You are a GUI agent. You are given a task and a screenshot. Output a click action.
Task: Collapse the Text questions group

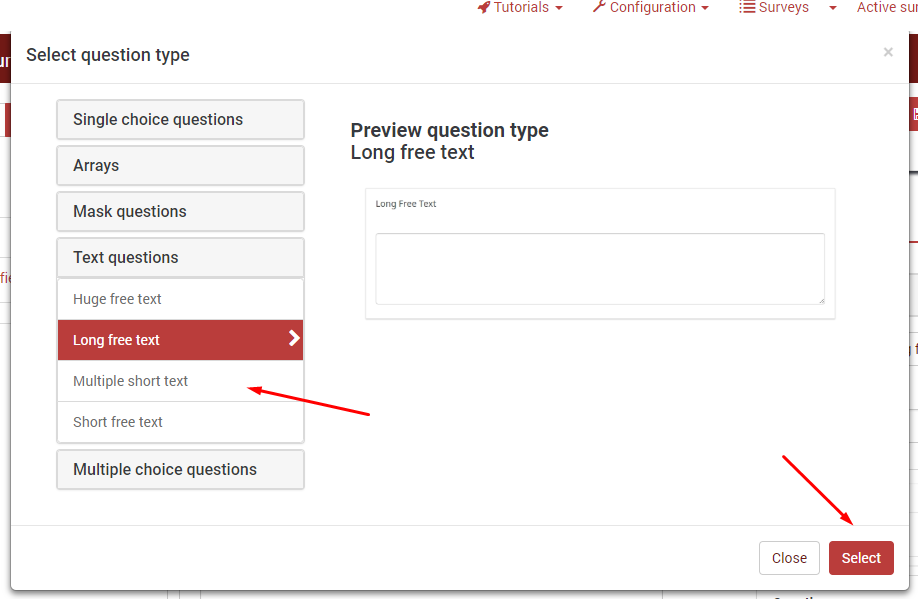pyautogui.click(x=180, y=258)
